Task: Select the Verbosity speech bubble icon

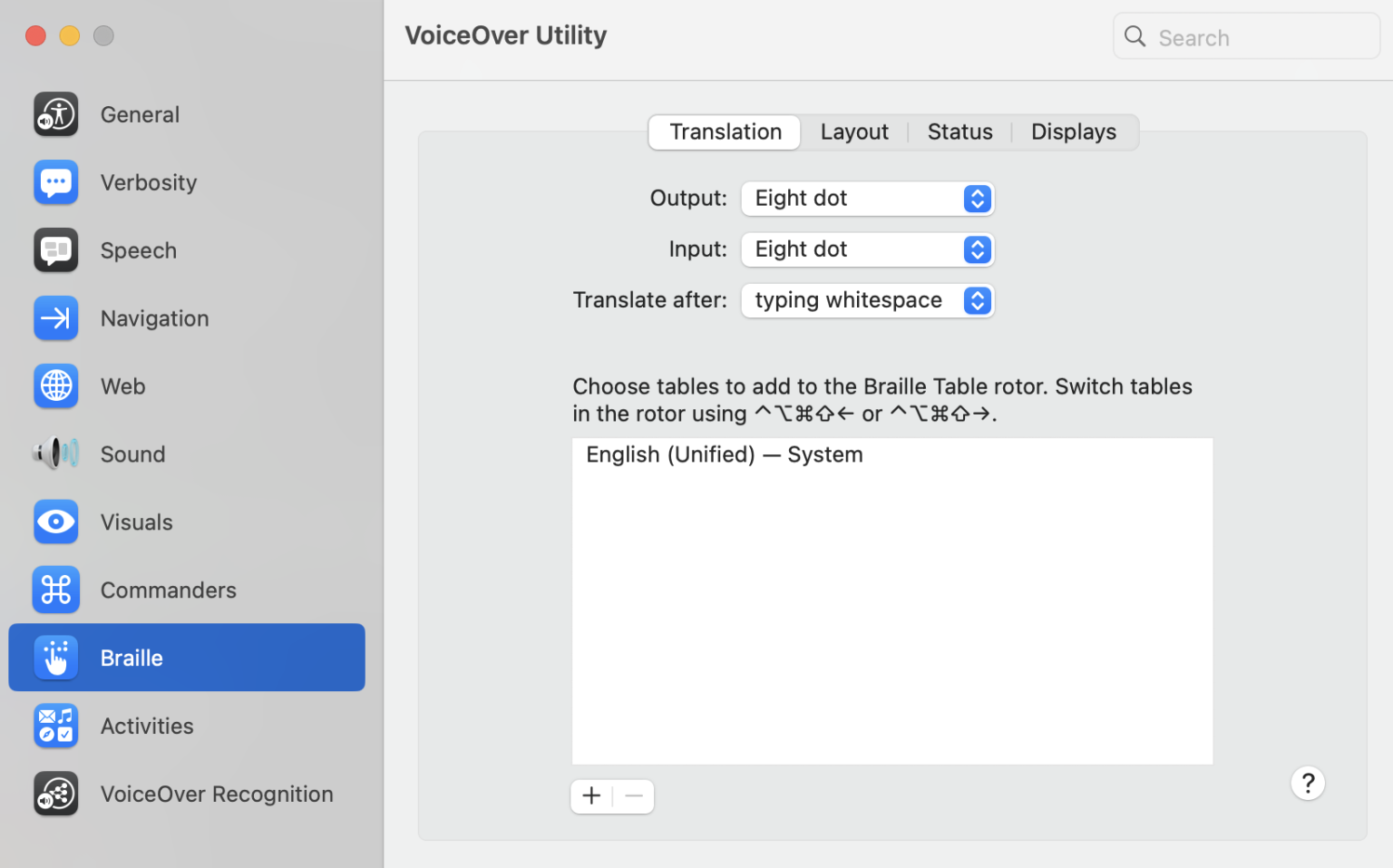Action: click(x=56, y=182)
